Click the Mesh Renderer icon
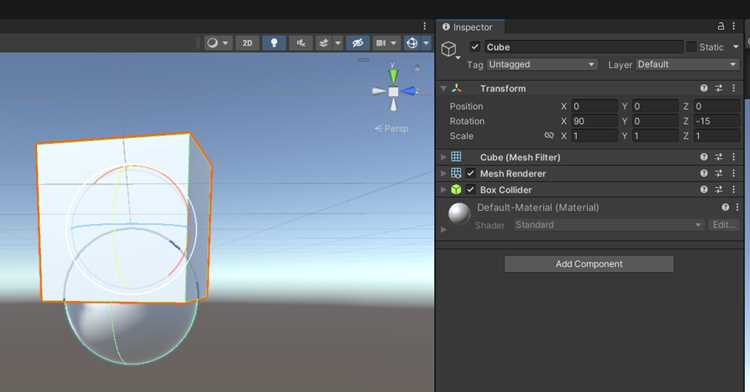 pyautogui.click(x=456, y=173)
